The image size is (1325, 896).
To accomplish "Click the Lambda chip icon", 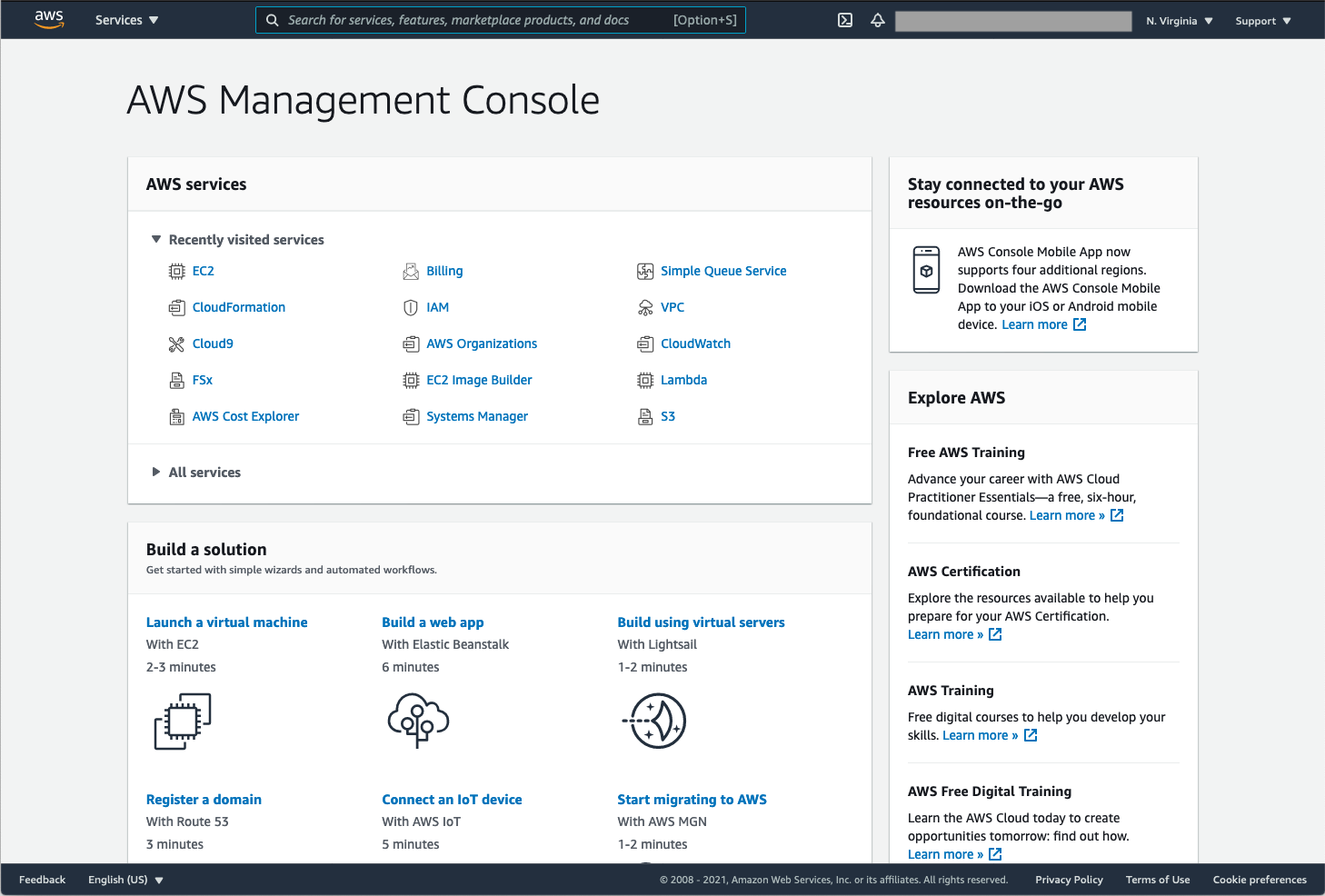I will (x=645, y=380).
